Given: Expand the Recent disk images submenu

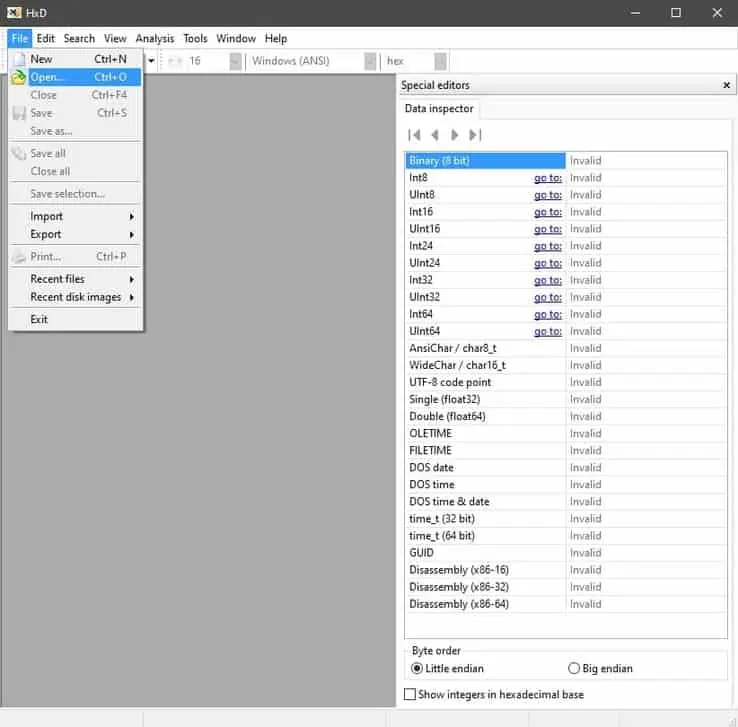Looking at the screenshot, I should (x=75, y=297).
